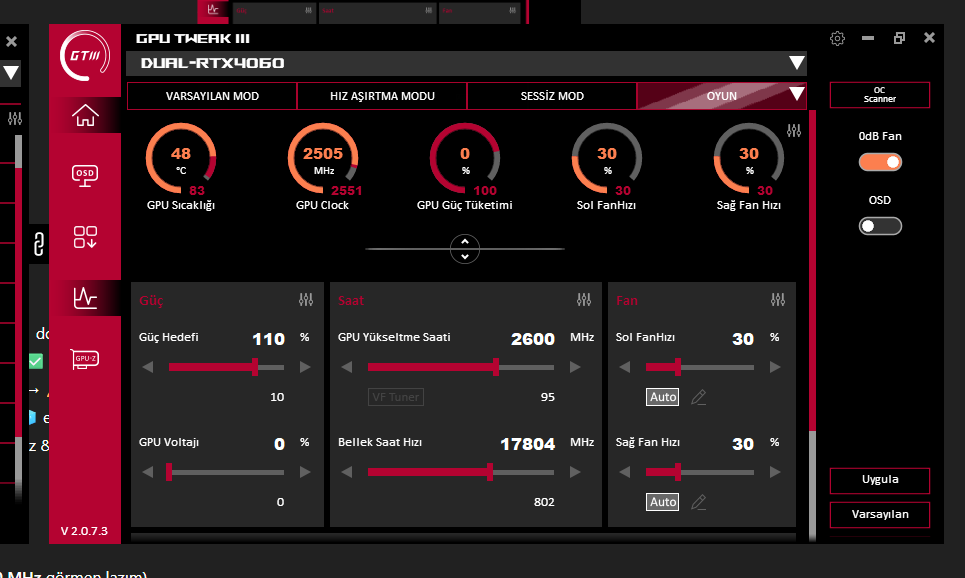This screenshot has width=965, height=578.
Task: Open Saat panel settings icon
Action: 584,300
